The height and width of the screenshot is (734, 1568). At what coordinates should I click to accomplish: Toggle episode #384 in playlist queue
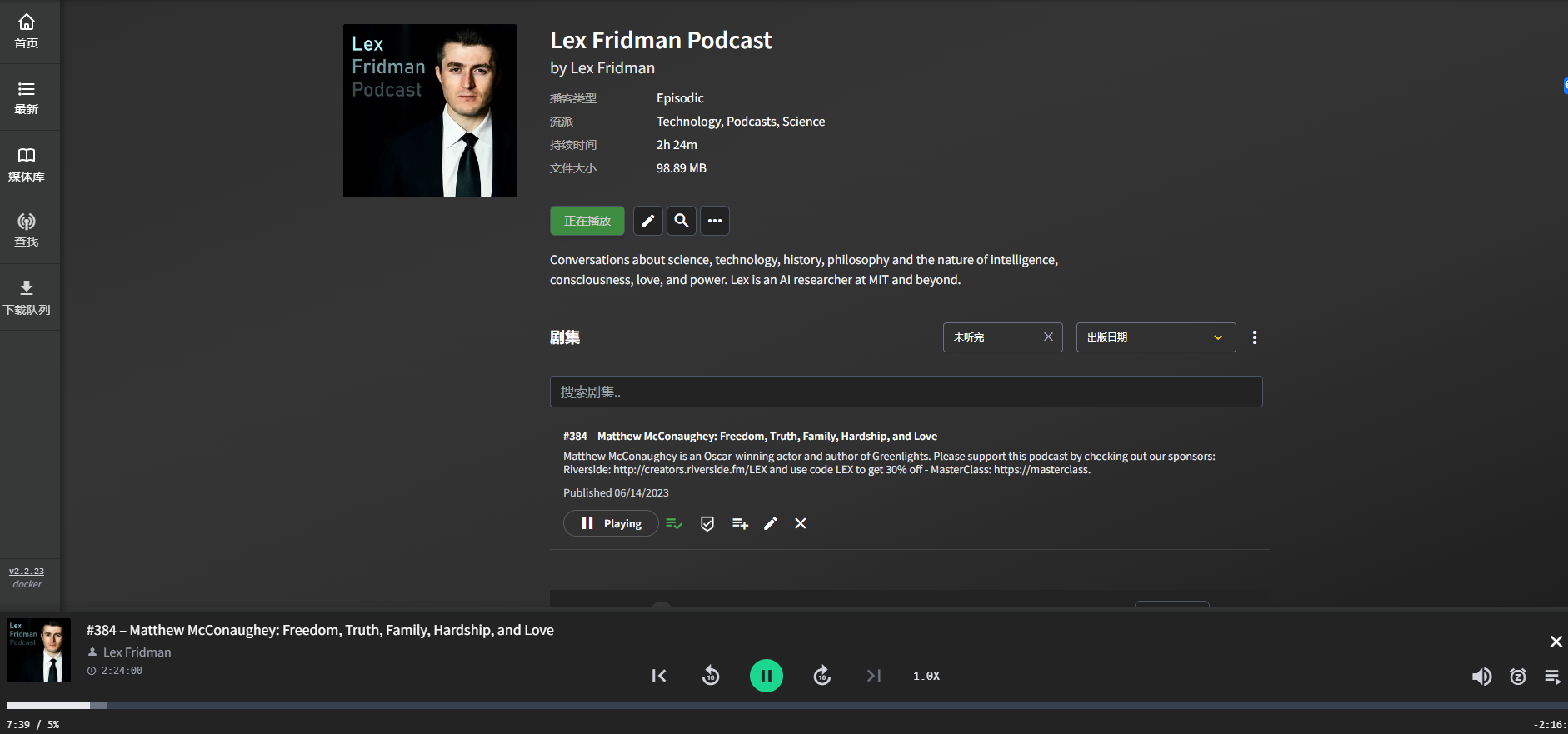click(x=674, y=523)
